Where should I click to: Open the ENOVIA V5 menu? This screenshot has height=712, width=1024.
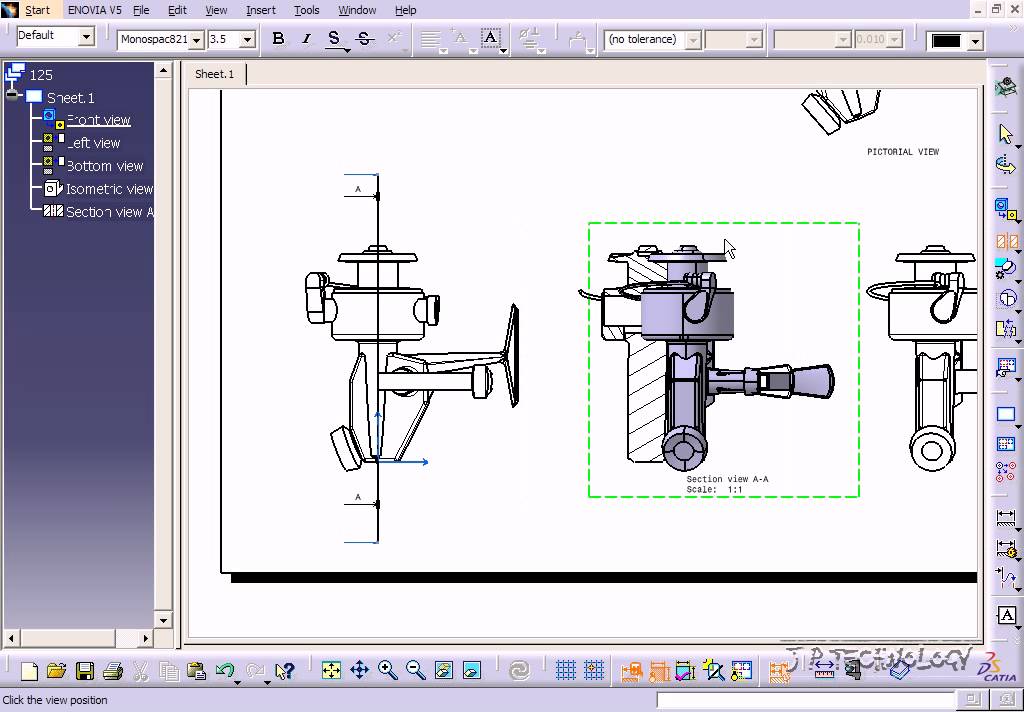(95, 10)
